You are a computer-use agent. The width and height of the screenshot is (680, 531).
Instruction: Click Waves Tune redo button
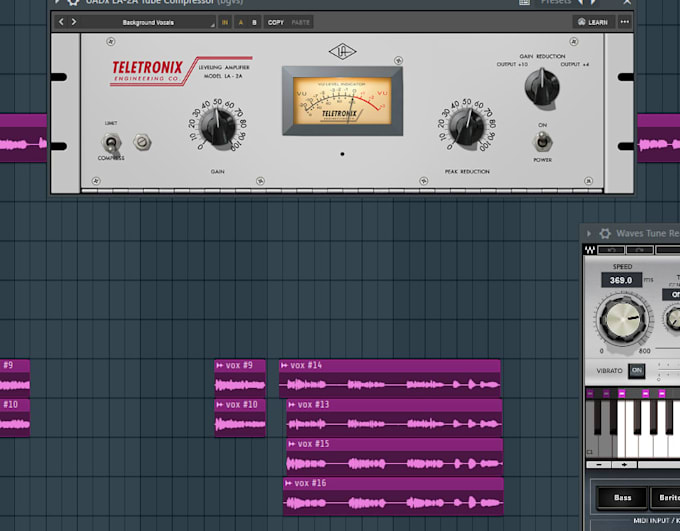(640, 250)
